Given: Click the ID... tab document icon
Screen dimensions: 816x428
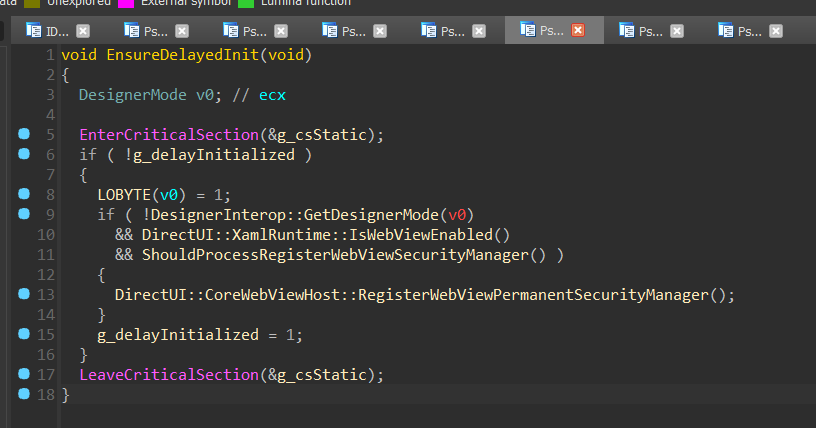Looking at the screenshot, I should click(34, 30).
